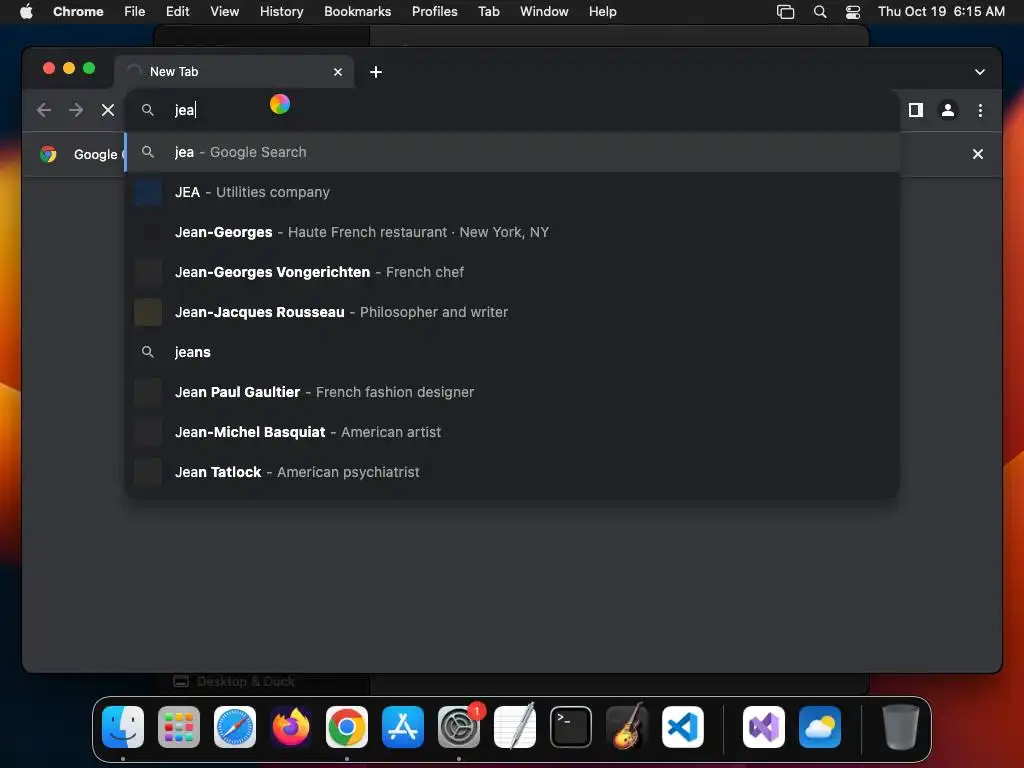Select the JEA Utilities company suggestion
The height and width of the screenshot is (768, 1024).
point(513,192)
